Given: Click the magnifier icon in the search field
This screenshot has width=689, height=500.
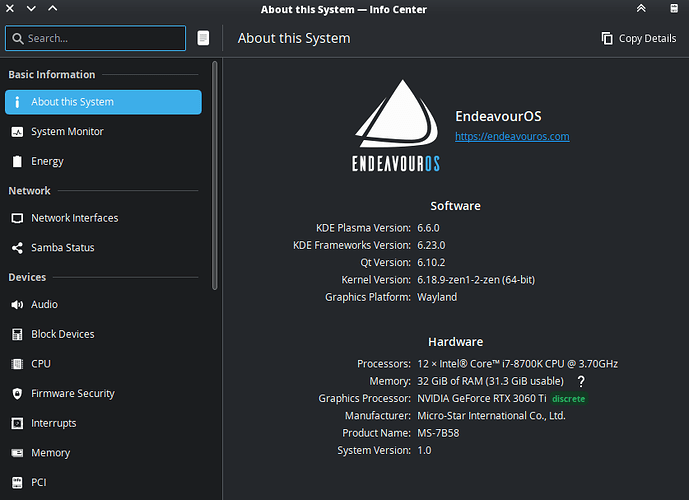Looking at the screenshot, I should click(18, 39).
